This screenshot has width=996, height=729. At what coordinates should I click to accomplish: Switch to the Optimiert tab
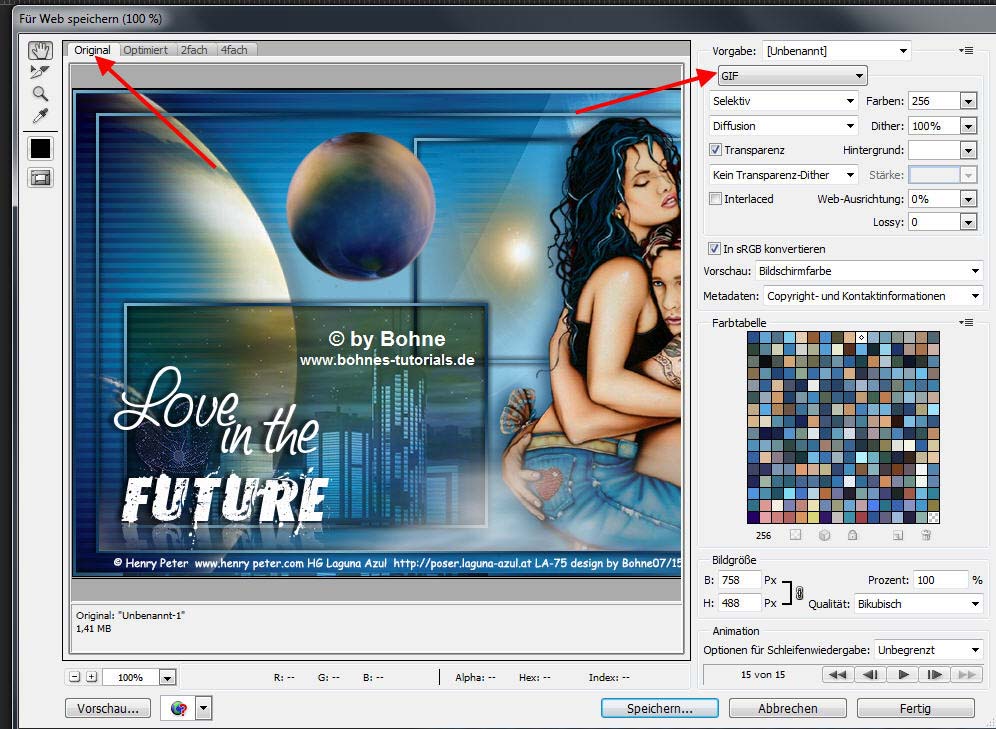(146, 50)
